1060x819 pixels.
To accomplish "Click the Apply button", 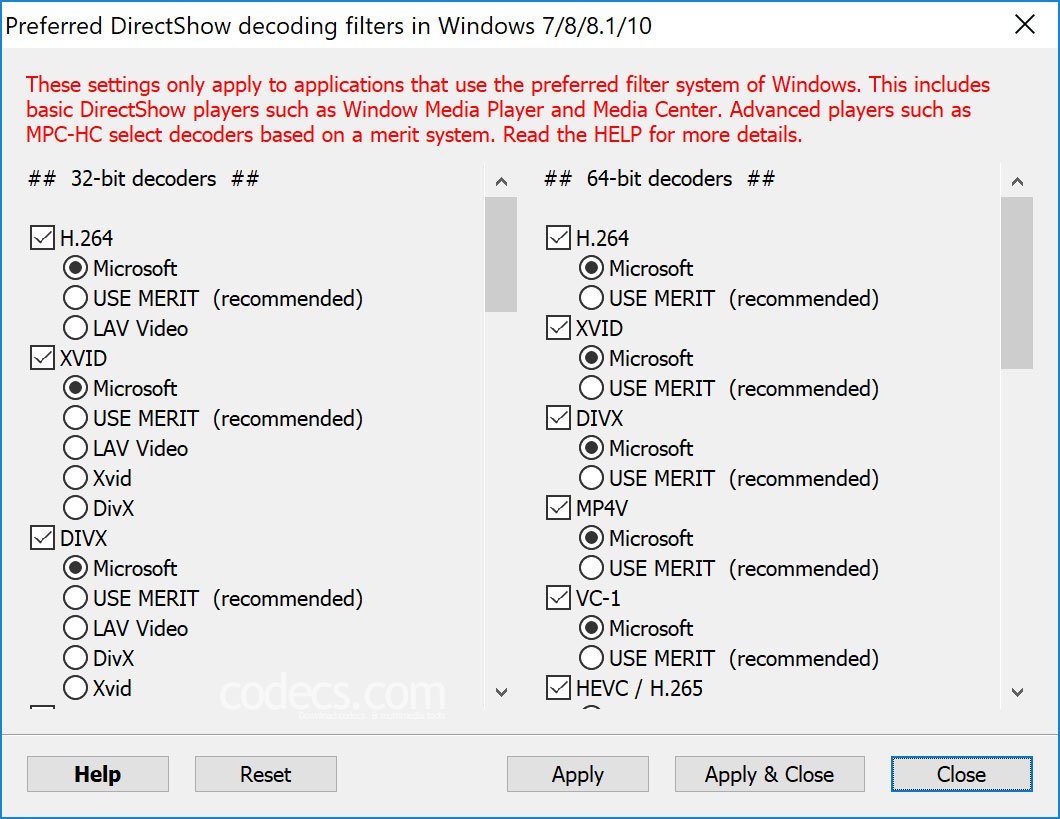I will tap(577, 773).
